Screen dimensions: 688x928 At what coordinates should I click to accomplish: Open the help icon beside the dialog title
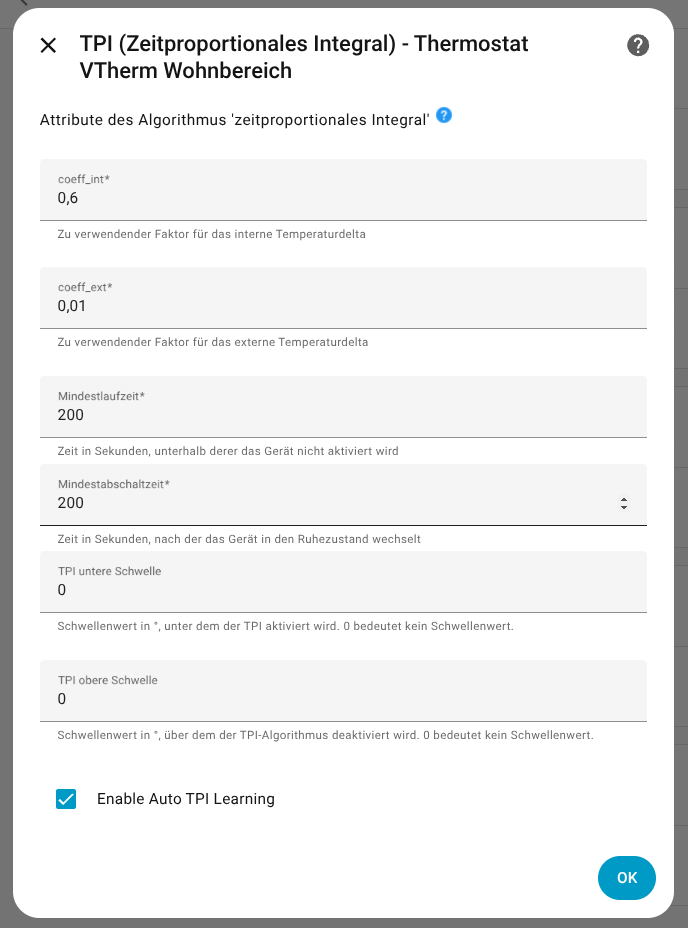[638, 45]
